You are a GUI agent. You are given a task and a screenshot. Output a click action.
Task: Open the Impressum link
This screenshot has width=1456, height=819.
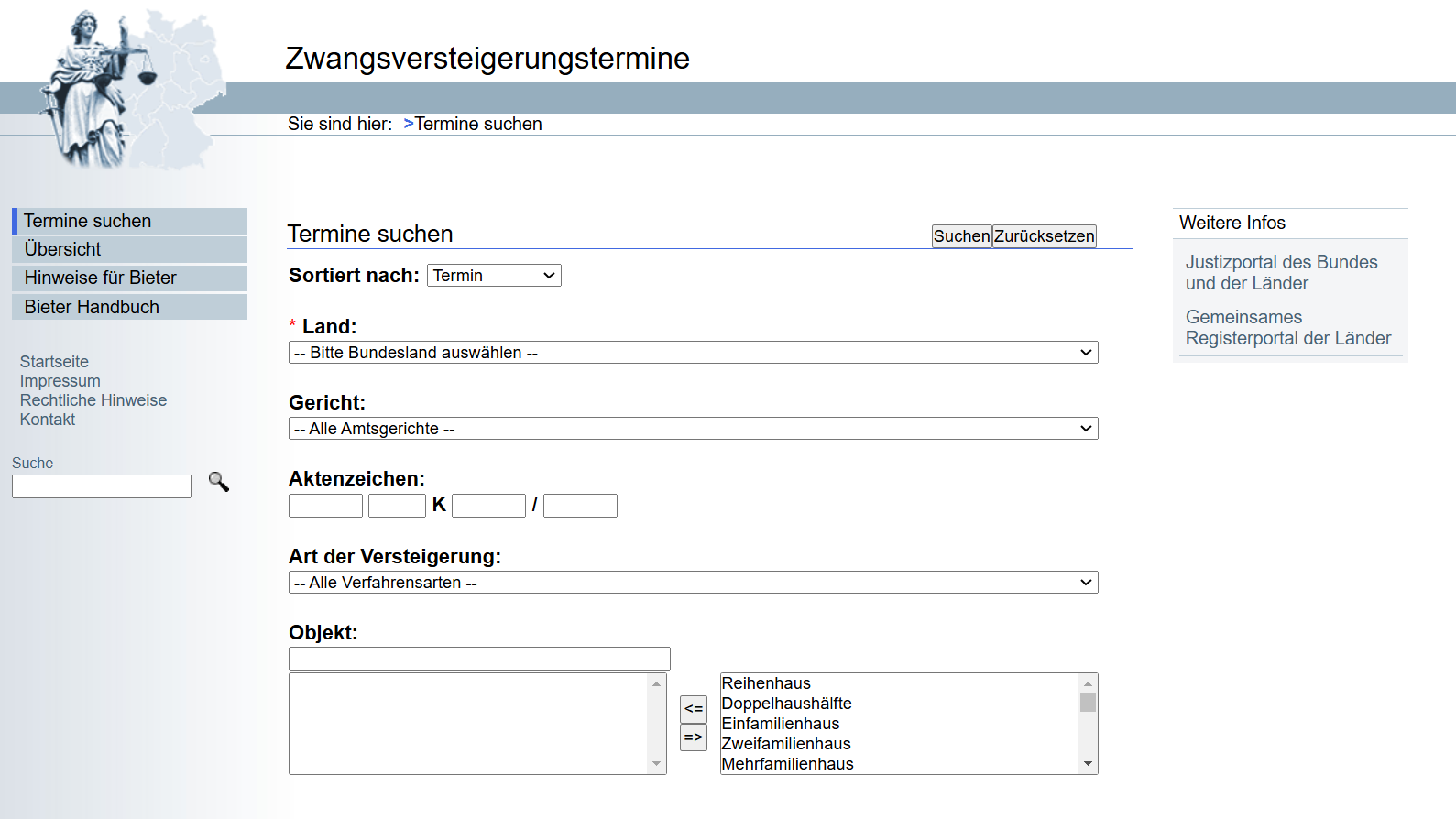60,381
